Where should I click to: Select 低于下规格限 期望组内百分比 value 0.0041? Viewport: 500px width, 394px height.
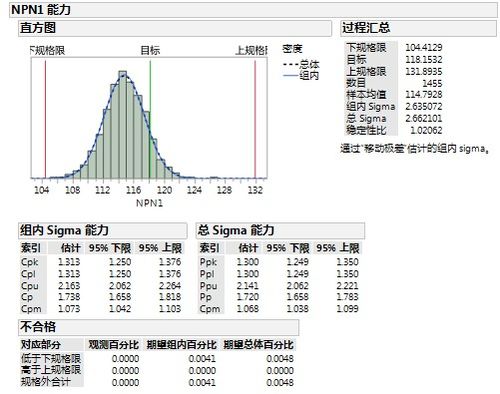pyautogui.click(x=202, y=359)
